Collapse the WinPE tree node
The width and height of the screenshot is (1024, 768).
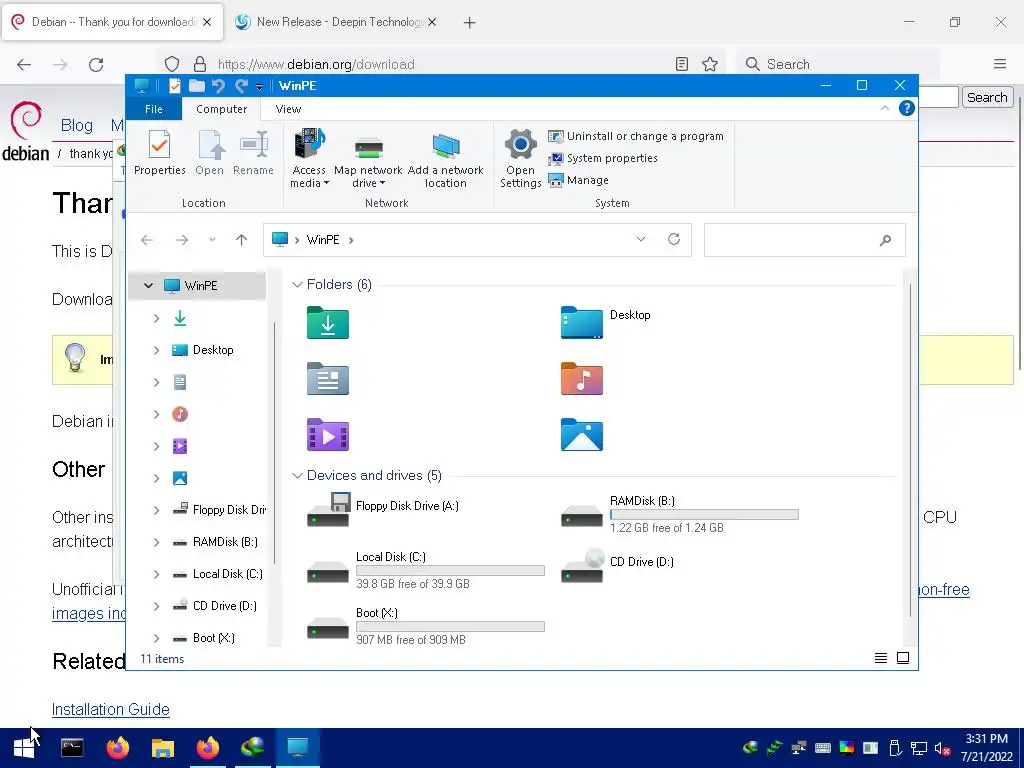[x=148, y=285]
